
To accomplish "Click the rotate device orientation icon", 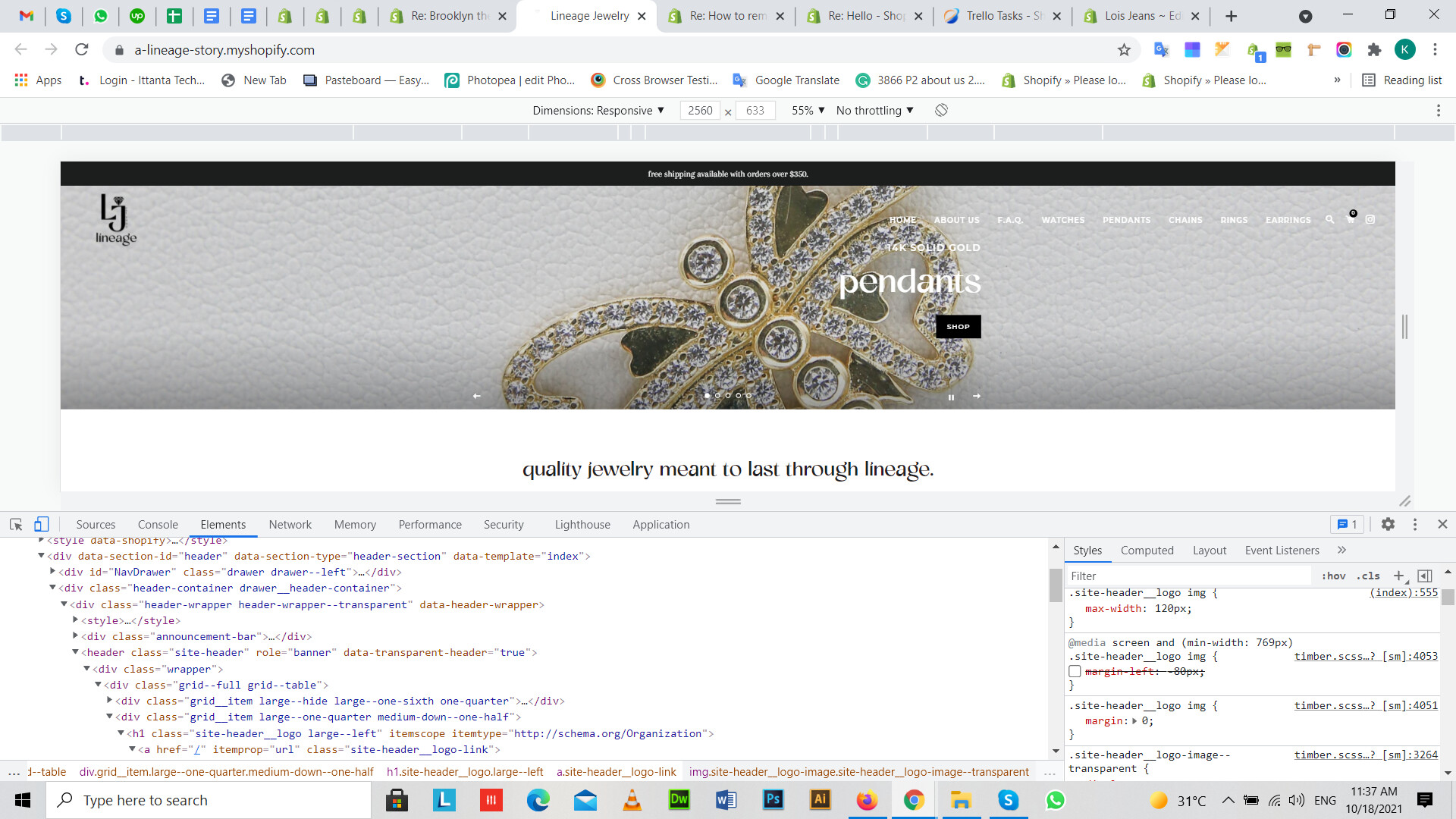I will (941, 110).
